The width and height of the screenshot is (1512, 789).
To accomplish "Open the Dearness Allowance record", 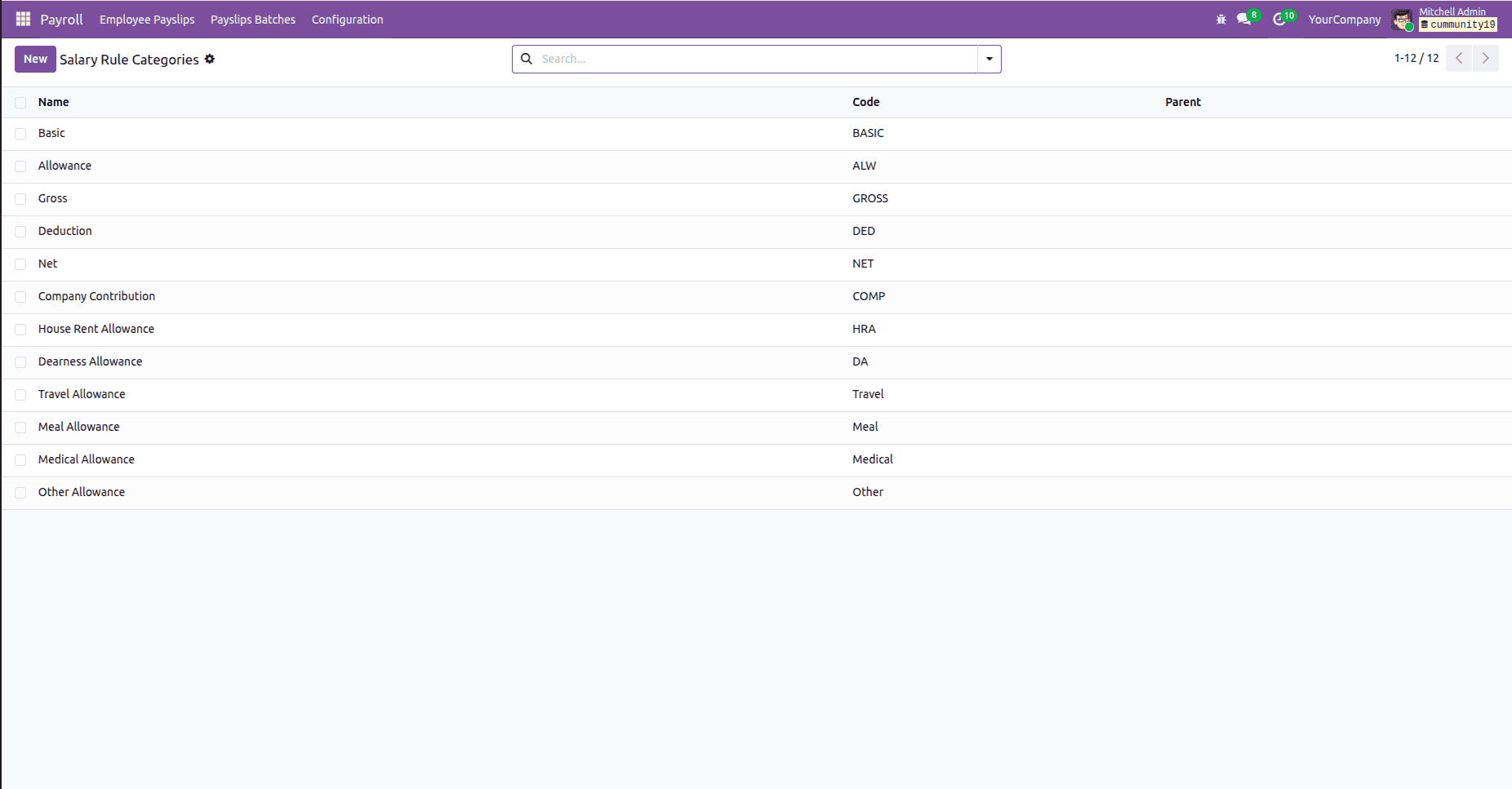I will click(90, 361).
